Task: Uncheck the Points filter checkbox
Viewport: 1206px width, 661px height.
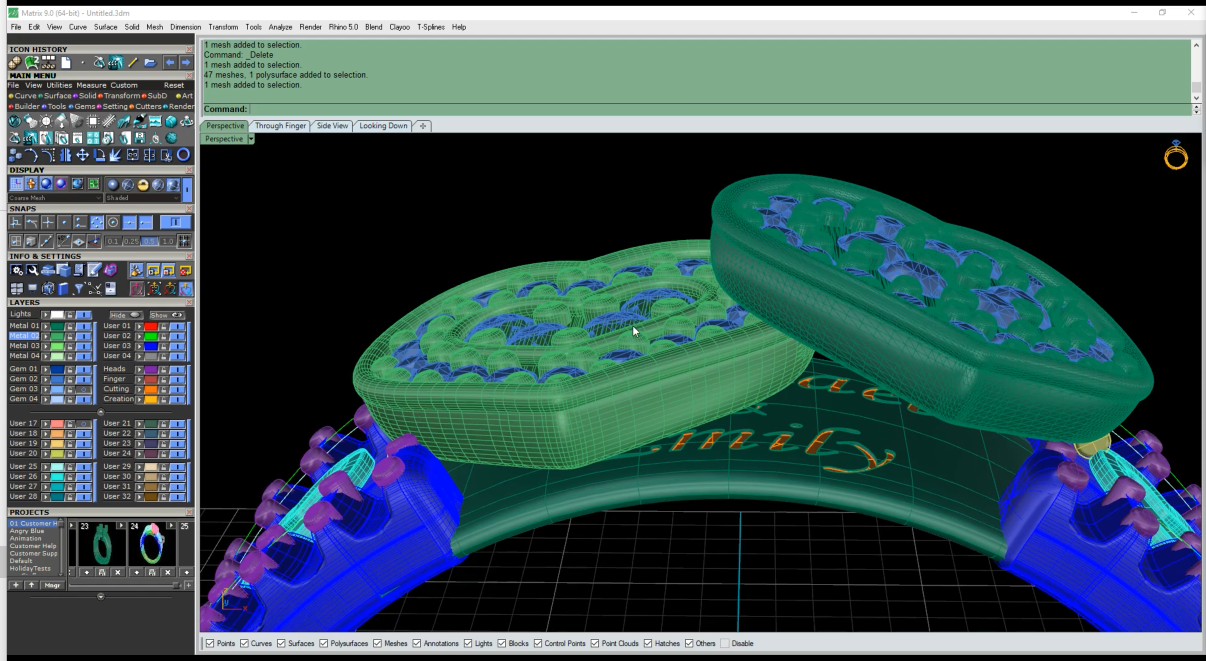Action: pyautogui.click(x=210, y=643)
